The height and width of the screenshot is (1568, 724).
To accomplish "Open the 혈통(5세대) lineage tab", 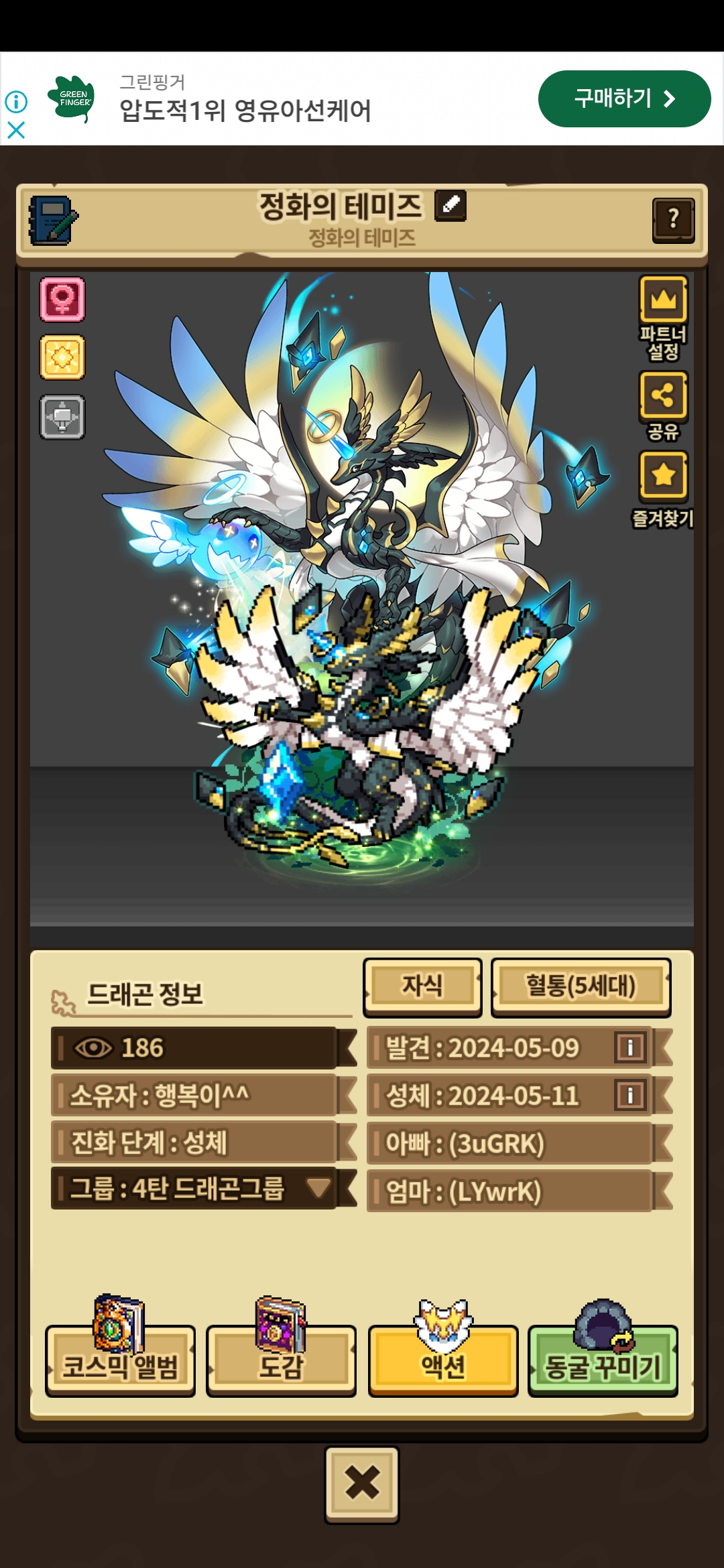I will pyautogui.click(x=581, y=986).
